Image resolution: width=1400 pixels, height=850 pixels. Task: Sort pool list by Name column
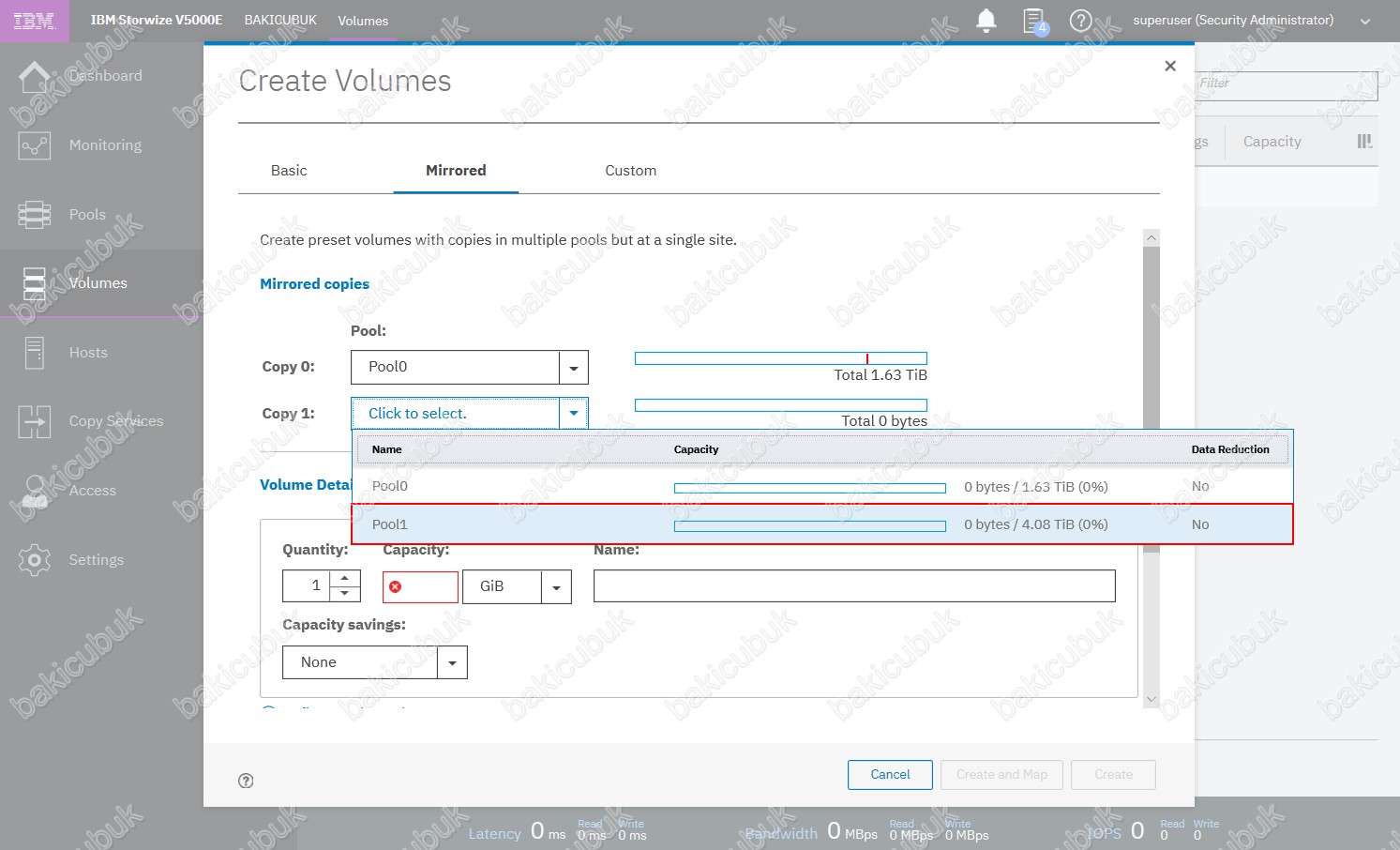pyautogui.click(x=386, y=449)
